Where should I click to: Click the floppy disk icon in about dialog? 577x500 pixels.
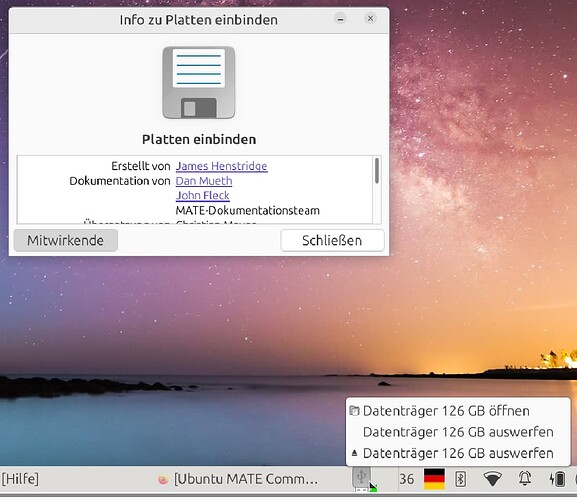tap(199, 82)
